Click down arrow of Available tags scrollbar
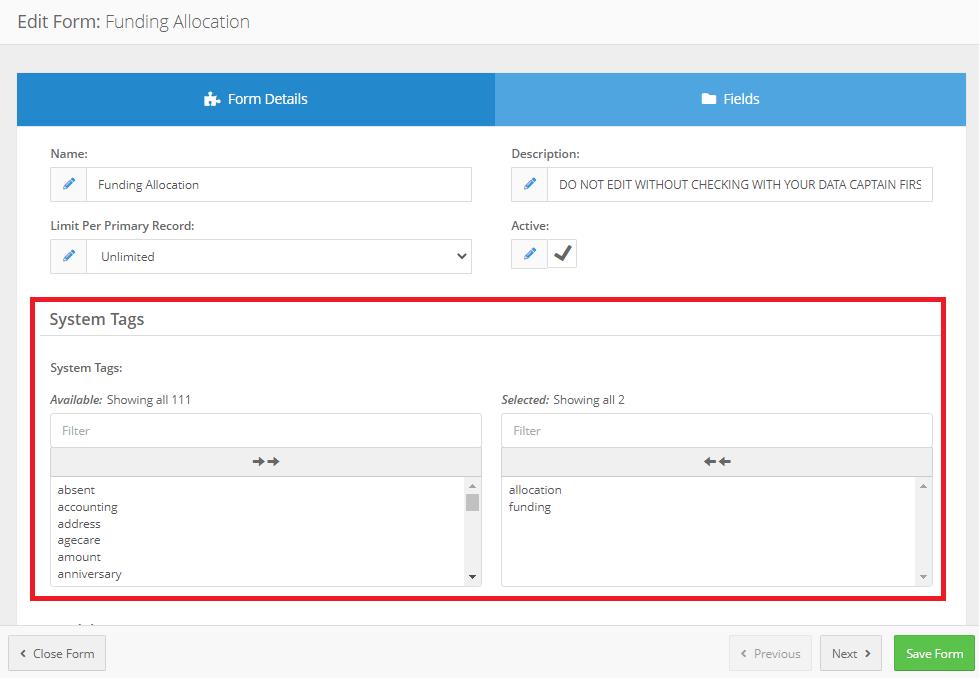This screenshot has height=678, width=980. (472, 577)
